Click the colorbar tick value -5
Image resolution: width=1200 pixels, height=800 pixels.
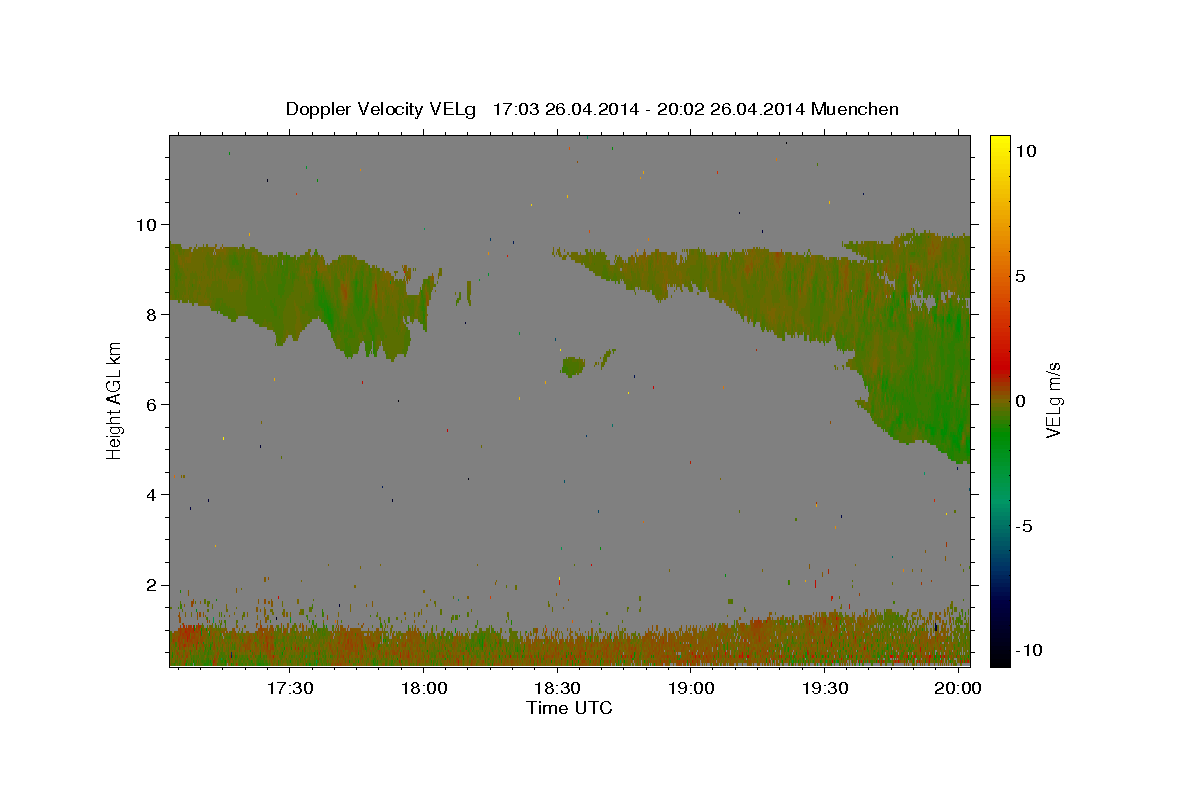(1024, 526)
